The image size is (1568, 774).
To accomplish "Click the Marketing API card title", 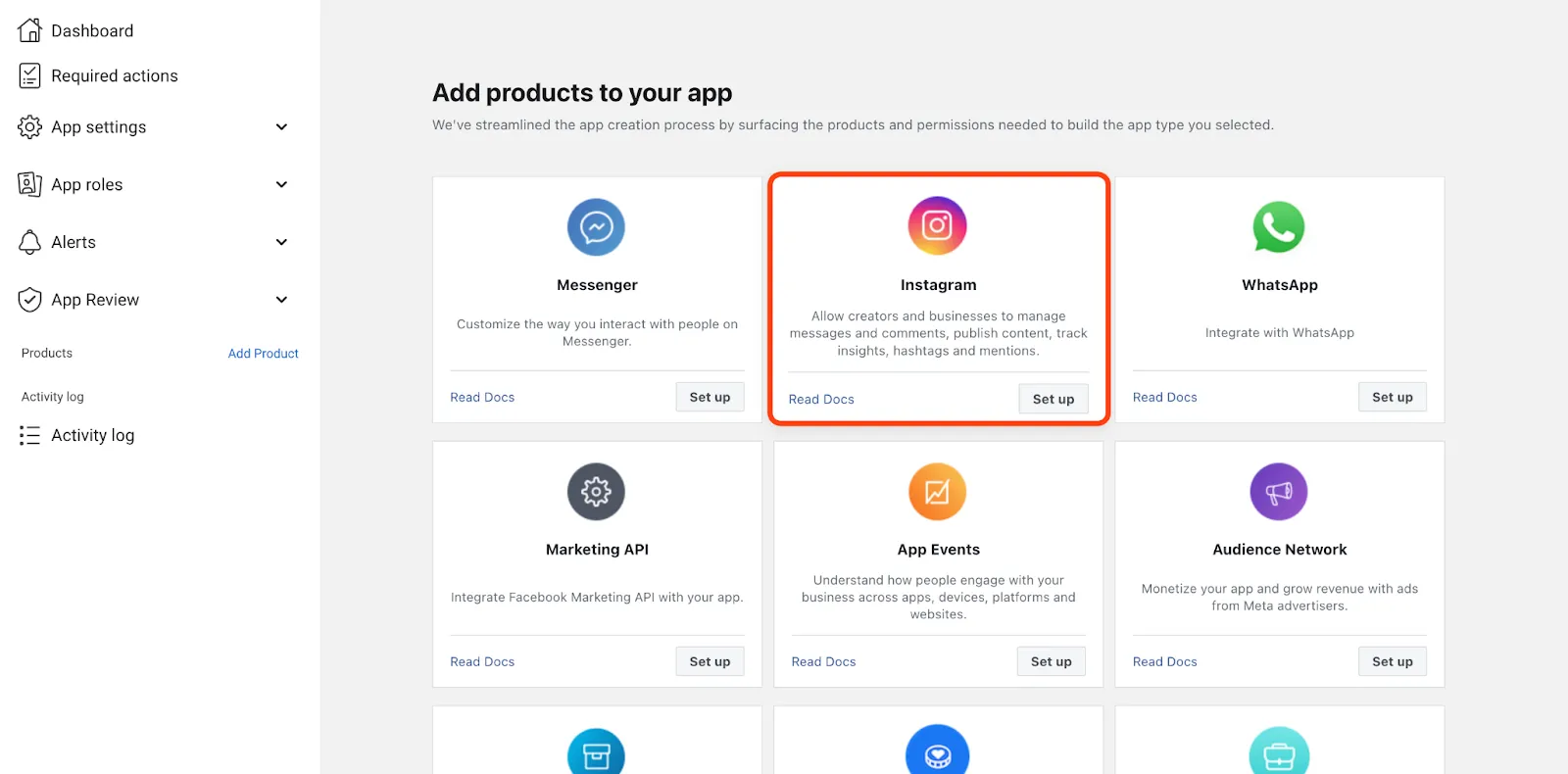I will tap(597, 550).
